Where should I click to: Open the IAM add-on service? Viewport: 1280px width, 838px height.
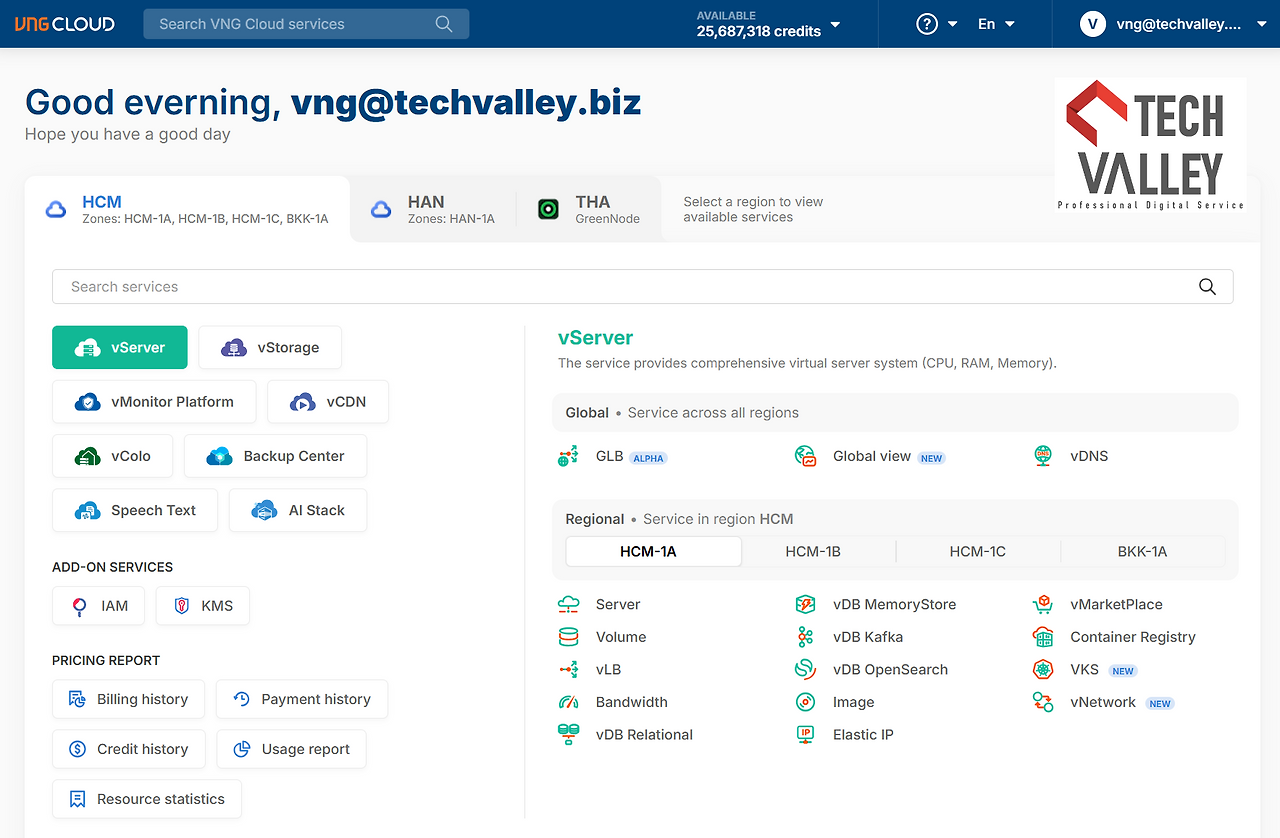tap(98, 606)
